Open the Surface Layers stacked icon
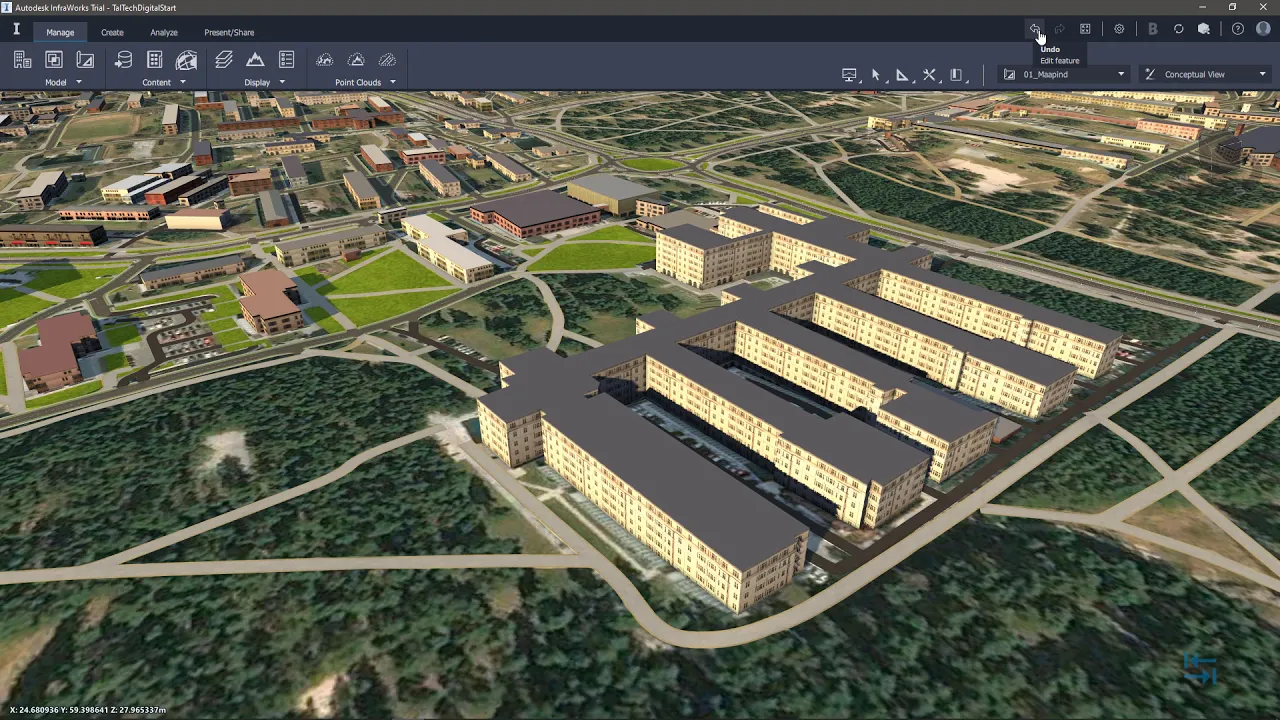The image size is (1280, 720). 224,60
